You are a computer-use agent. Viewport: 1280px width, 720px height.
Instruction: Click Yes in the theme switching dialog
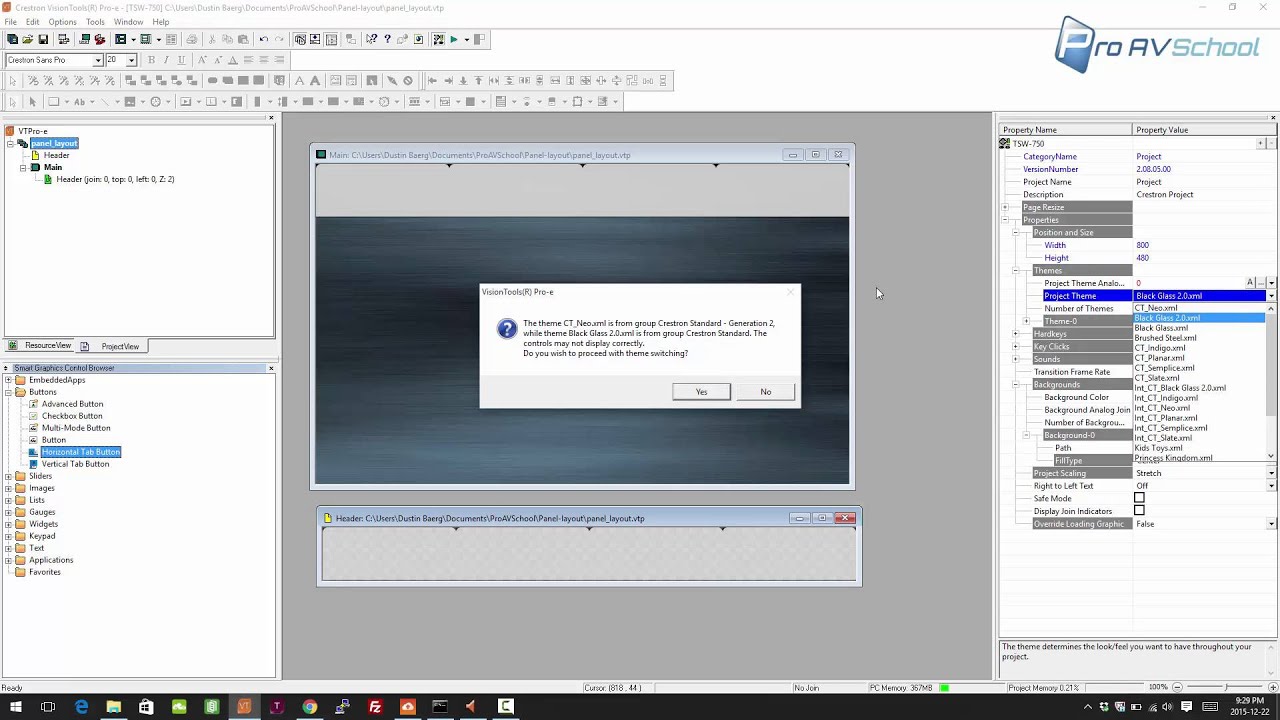click(x=701, y=392)
